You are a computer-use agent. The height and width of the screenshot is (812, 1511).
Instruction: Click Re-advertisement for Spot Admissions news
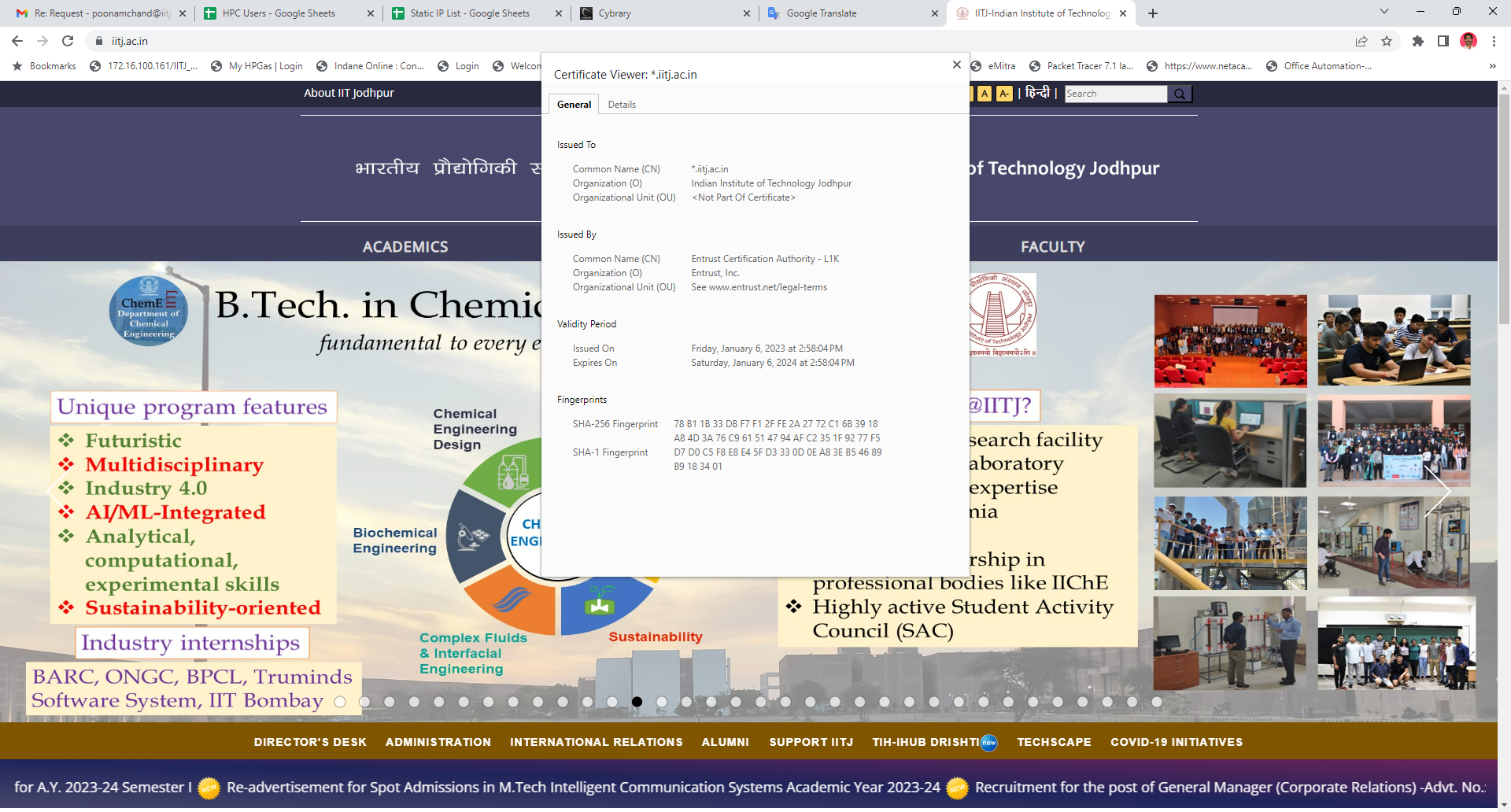click(x=583, y=787)
